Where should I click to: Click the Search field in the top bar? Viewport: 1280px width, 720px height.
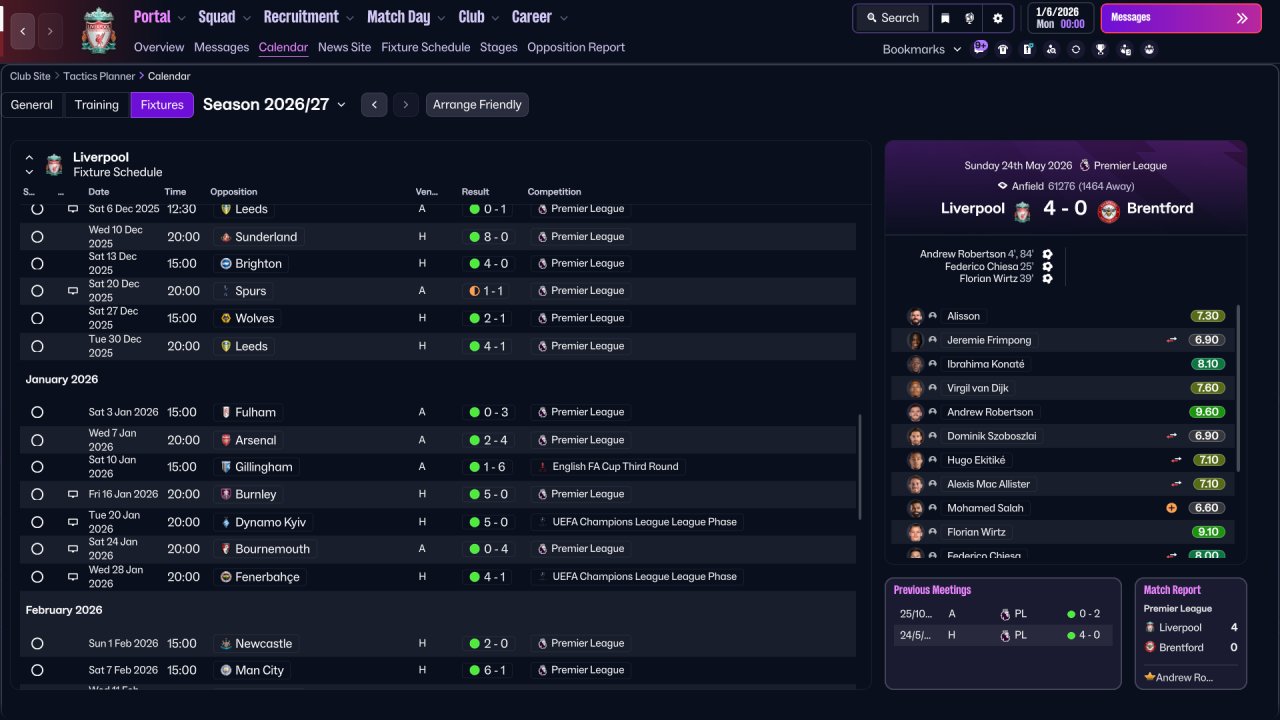[x=892, y=18]
